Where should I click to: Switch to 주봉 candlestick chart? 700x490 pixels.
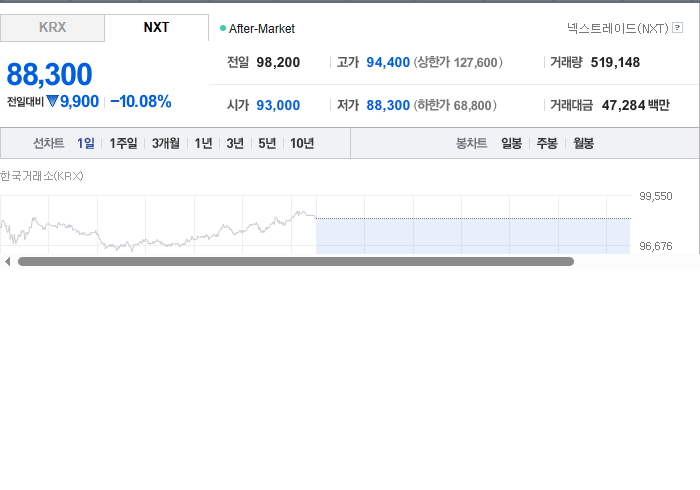(547, 143)
